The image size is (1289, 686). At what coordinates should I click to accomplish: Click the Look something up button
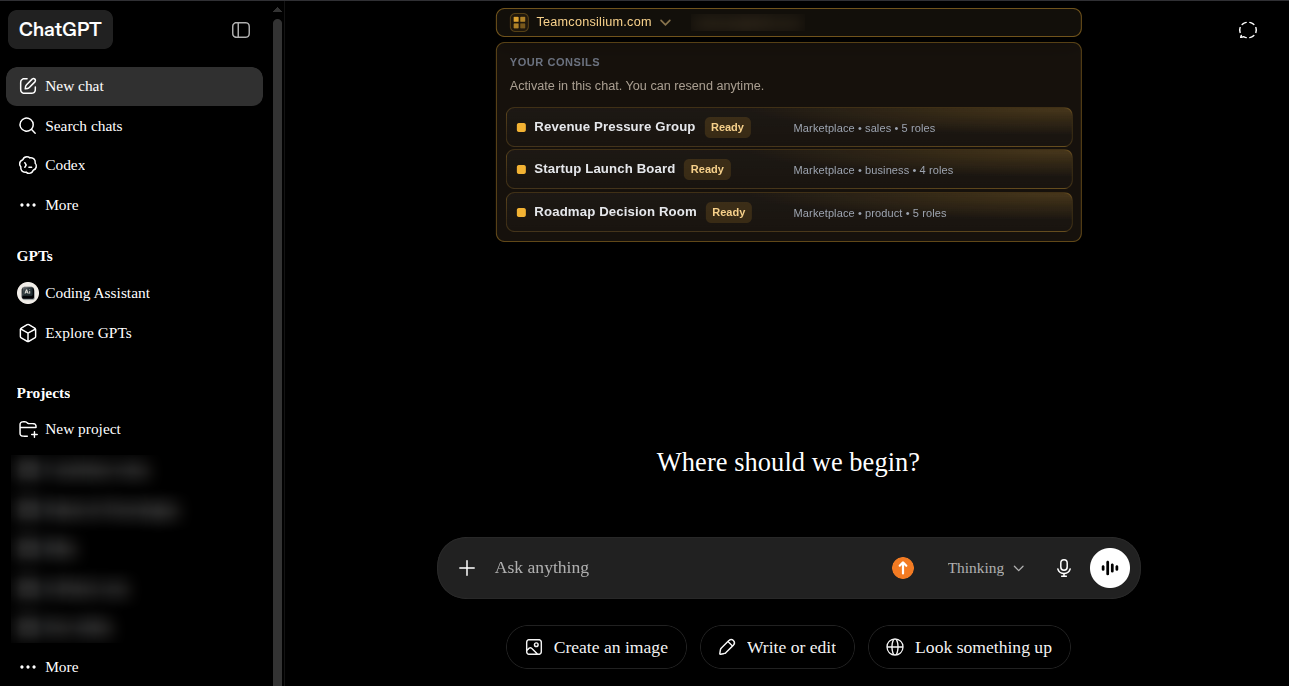pos(969,647)
